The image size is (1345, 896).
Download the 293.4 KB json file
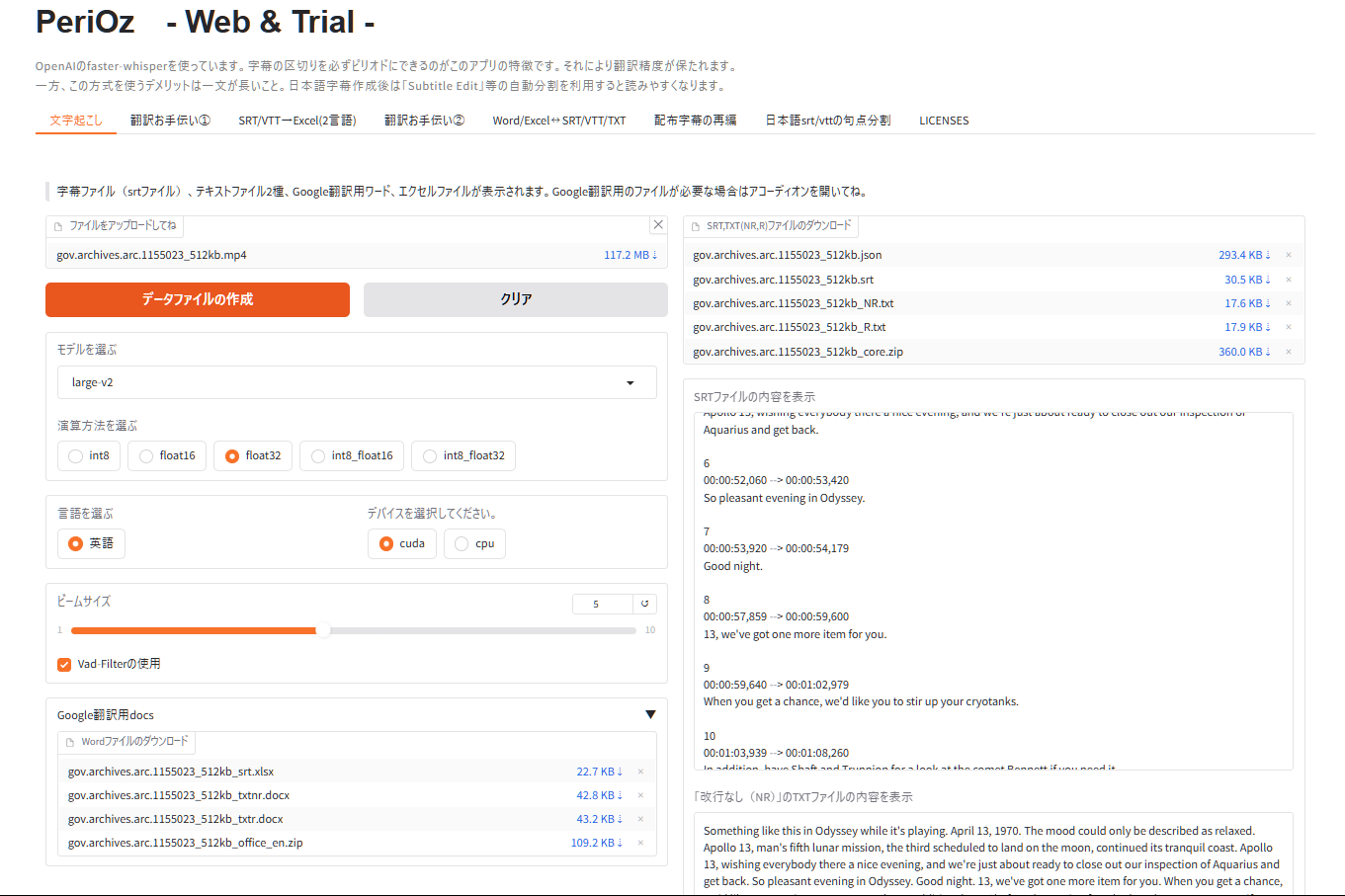pos(1244,255)
